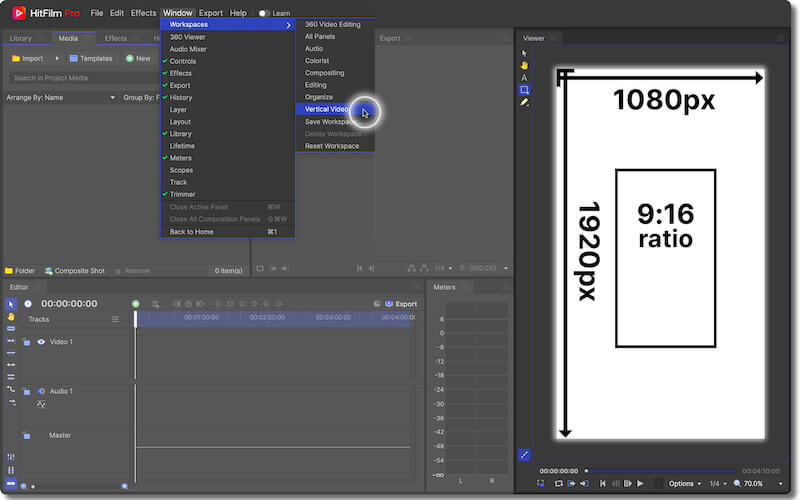Open the Arrange By: Name dropdown
This screenshot has height=500, width=800.
[x=61, y=97]
